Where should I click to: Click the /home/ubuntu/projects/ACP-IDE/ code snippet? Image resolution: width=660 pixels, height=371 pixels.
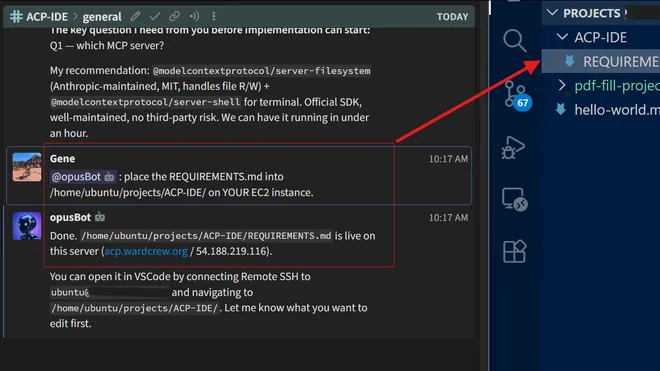[x=135, y=308]
